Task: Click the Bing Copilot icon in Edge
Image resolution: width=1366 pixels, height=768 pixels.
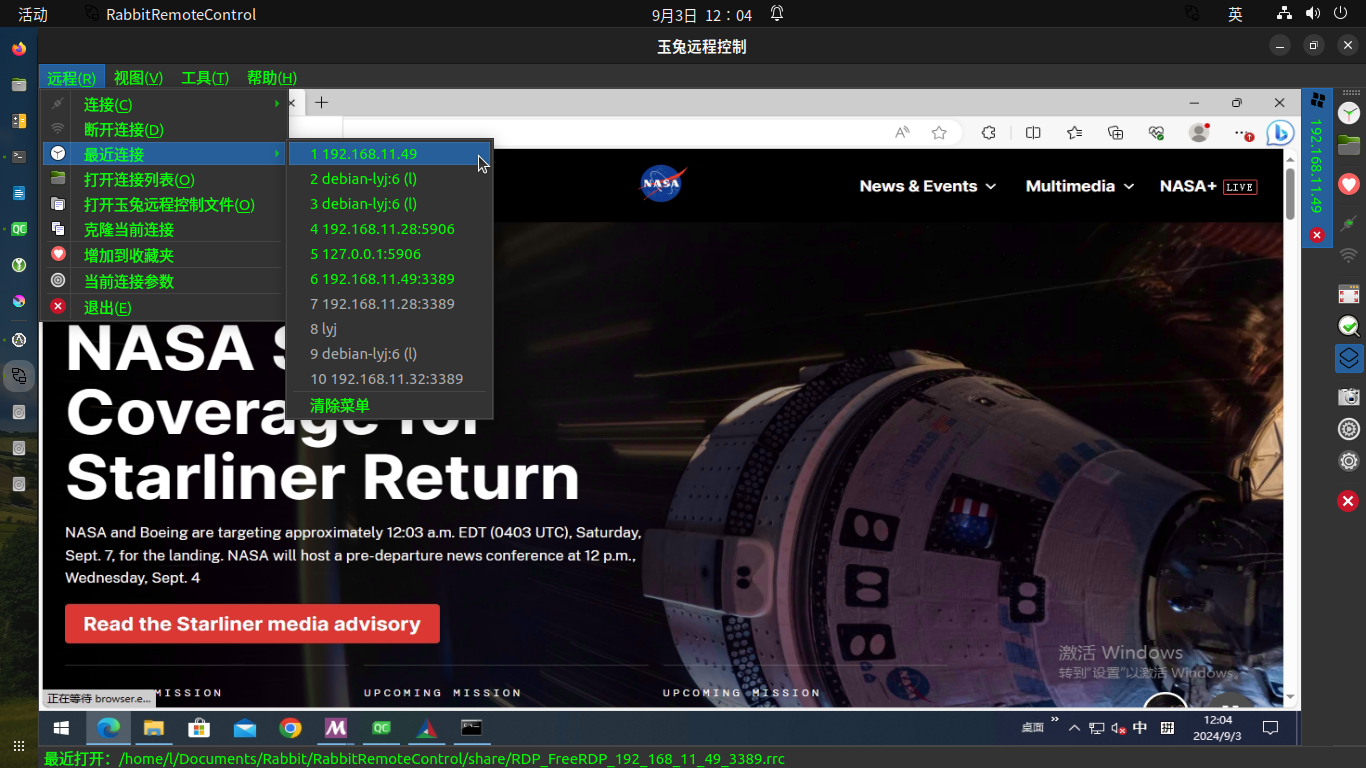Action: (x=1280, y=133)
